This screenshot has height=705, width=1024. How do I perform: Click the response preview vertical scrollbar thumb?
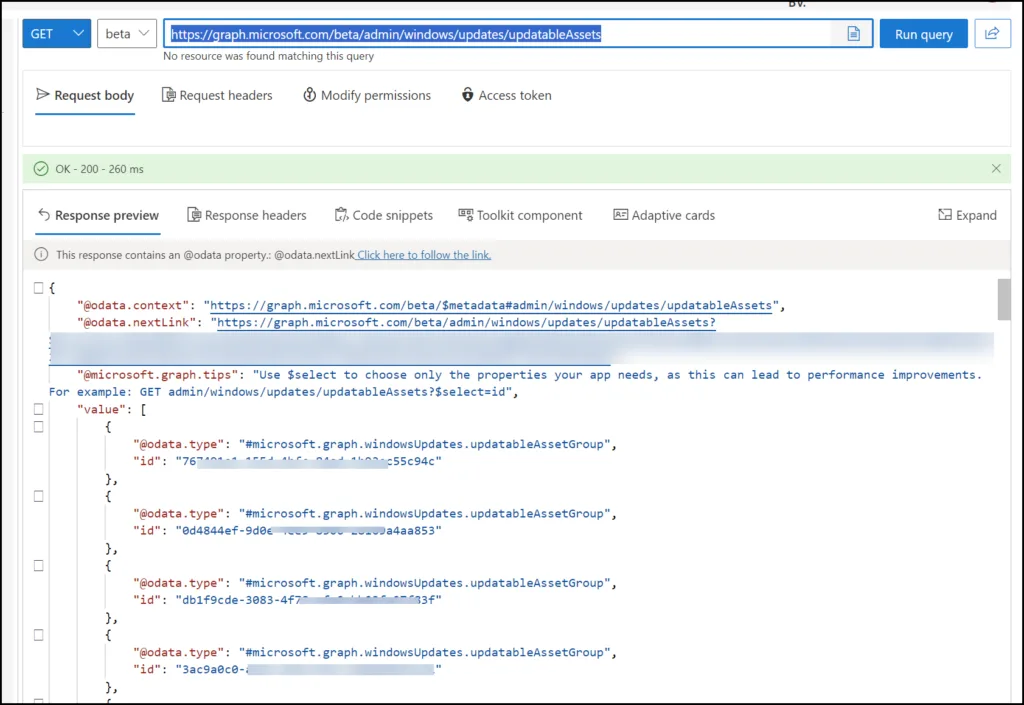coord(1004,300)
